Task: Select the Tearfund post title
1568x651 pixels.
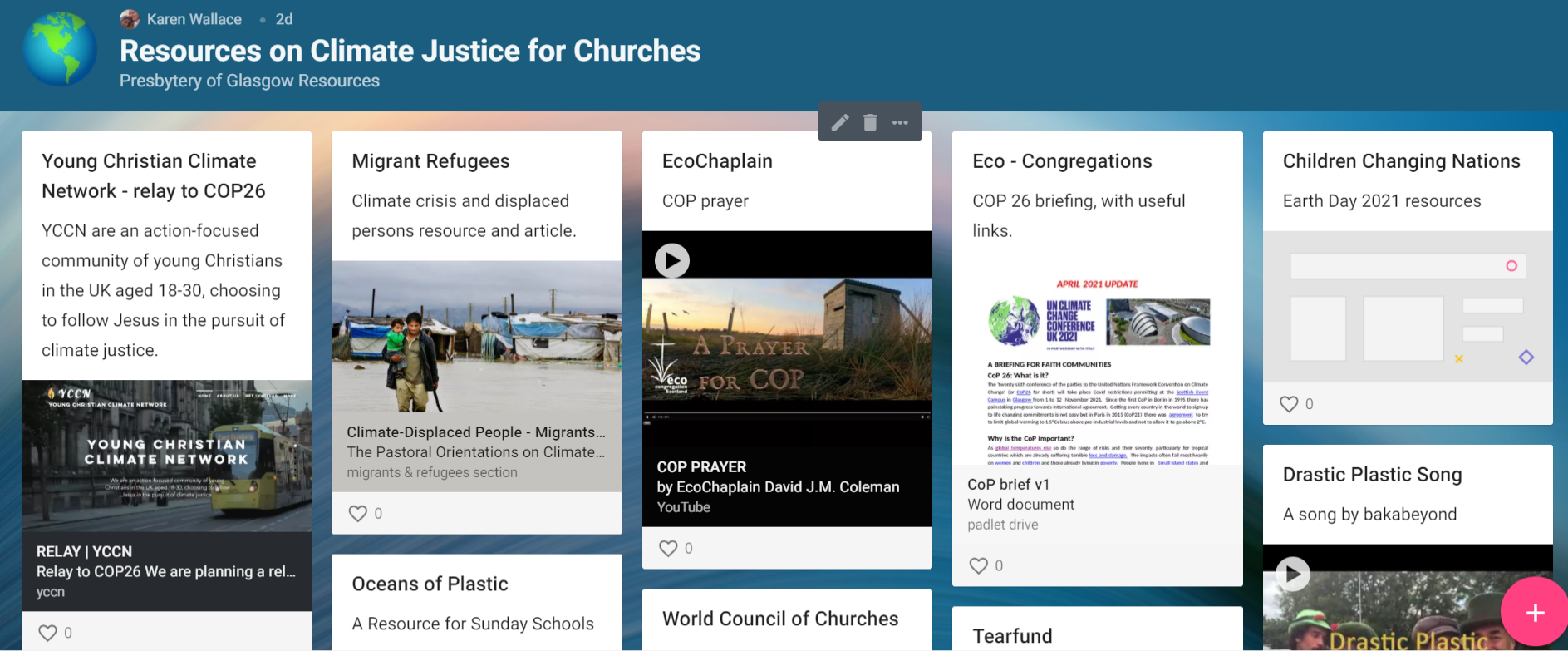Action: (1012, 636)
